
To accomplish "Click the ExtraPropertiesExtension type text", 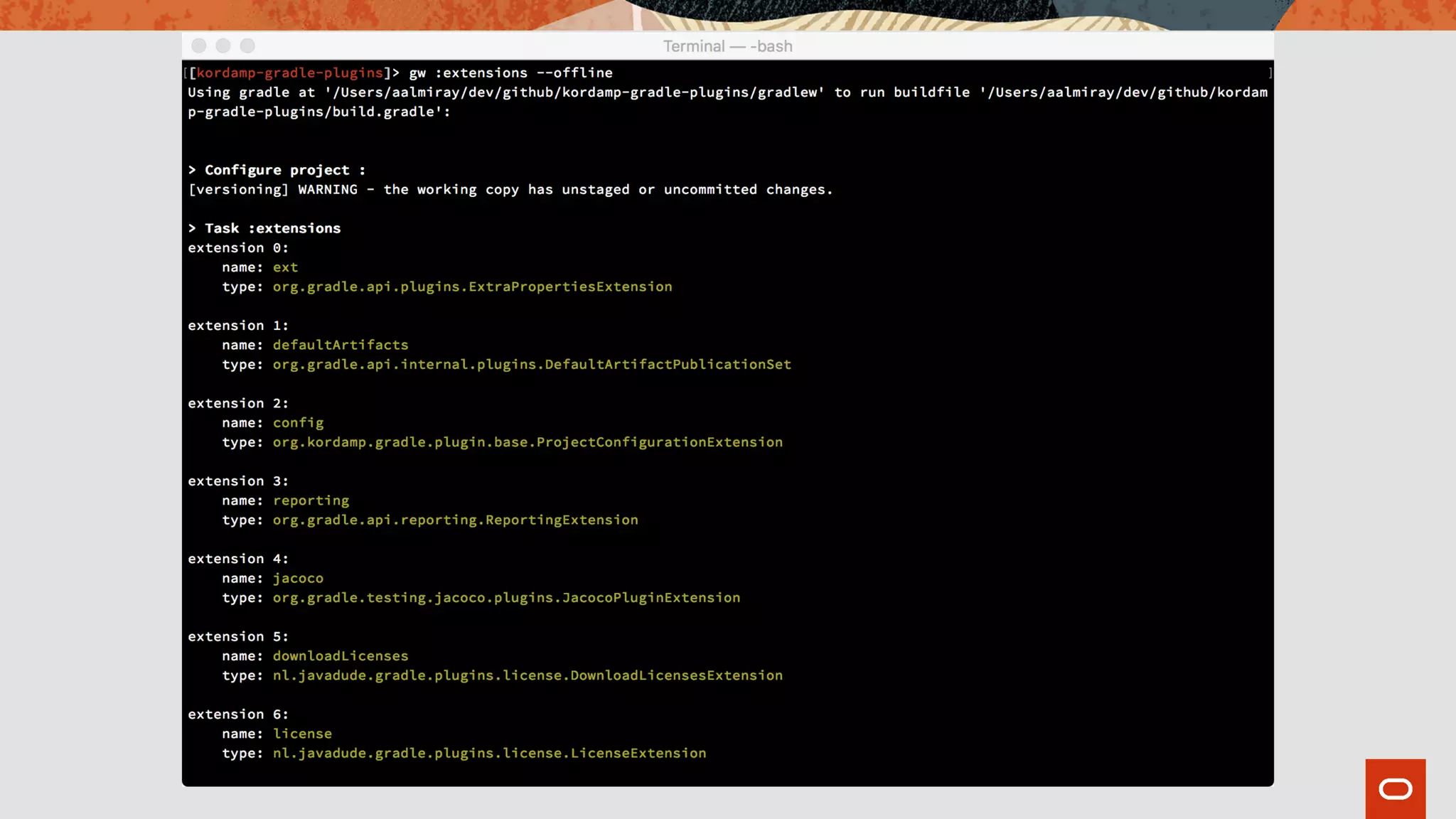I will [x=472, y=287].
